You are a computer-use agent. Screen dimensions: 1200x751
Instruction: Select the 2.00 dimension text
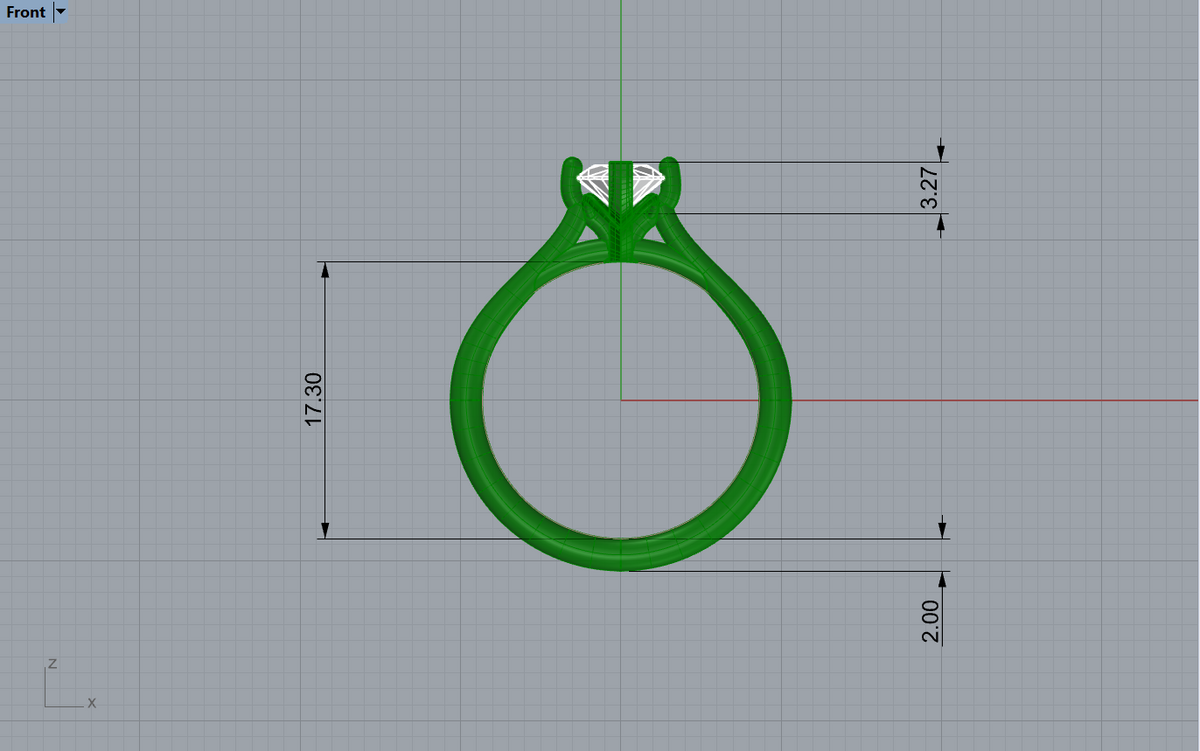click(931, 621)
